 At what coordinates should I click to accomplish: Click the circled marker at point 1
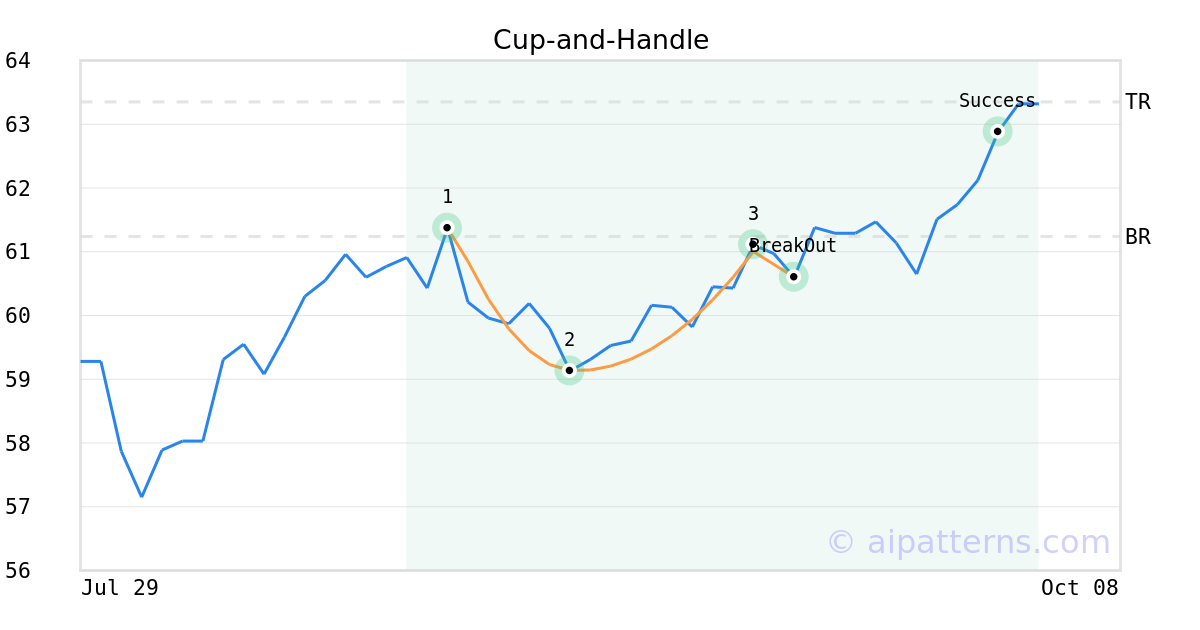pyautogui.click(x=447, y=228)
